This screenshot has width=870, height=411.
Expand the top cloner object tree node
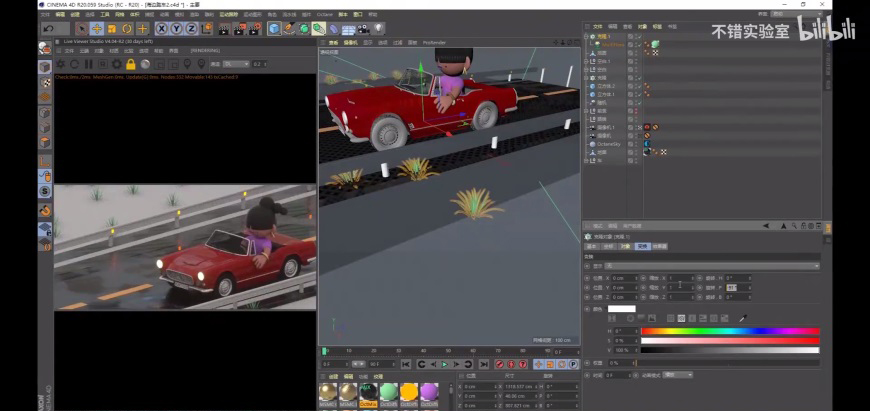tap(587, 36)
